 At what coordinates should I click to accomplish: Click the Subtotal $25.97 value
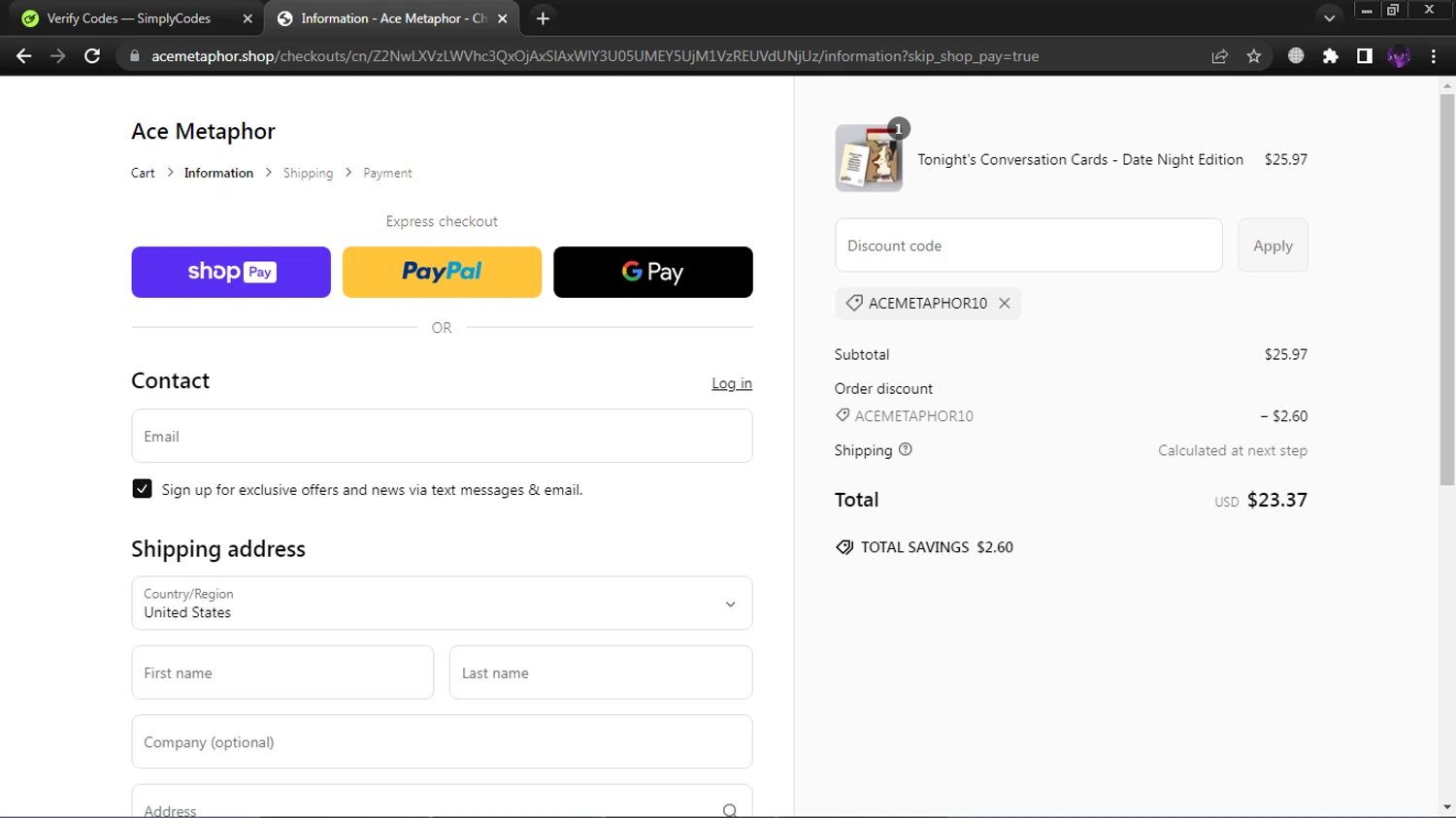1285,354
